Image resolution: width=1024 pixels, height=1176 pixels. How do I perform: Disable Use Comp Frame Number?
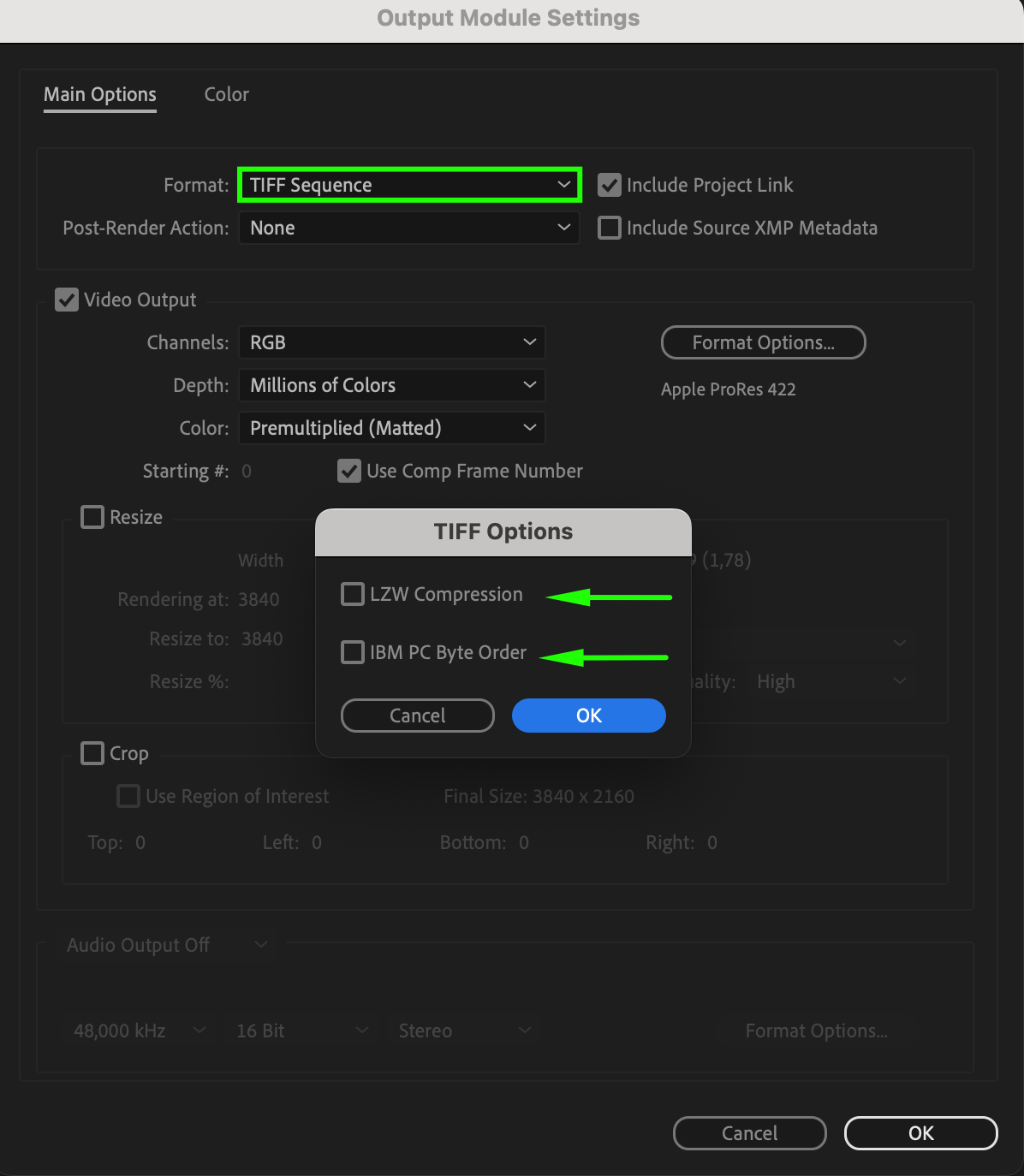tap(349, 471)
